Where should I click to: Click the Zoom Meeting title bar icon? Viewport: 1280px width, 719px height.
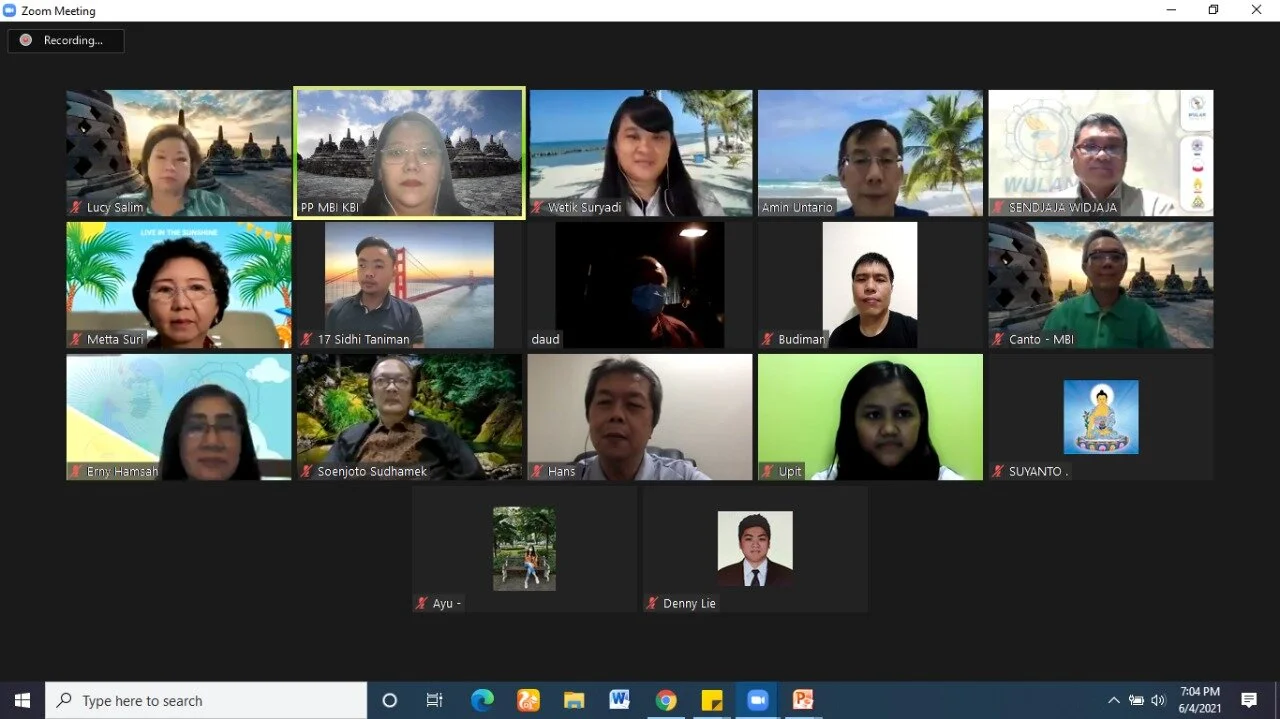(x=10, y=10)
